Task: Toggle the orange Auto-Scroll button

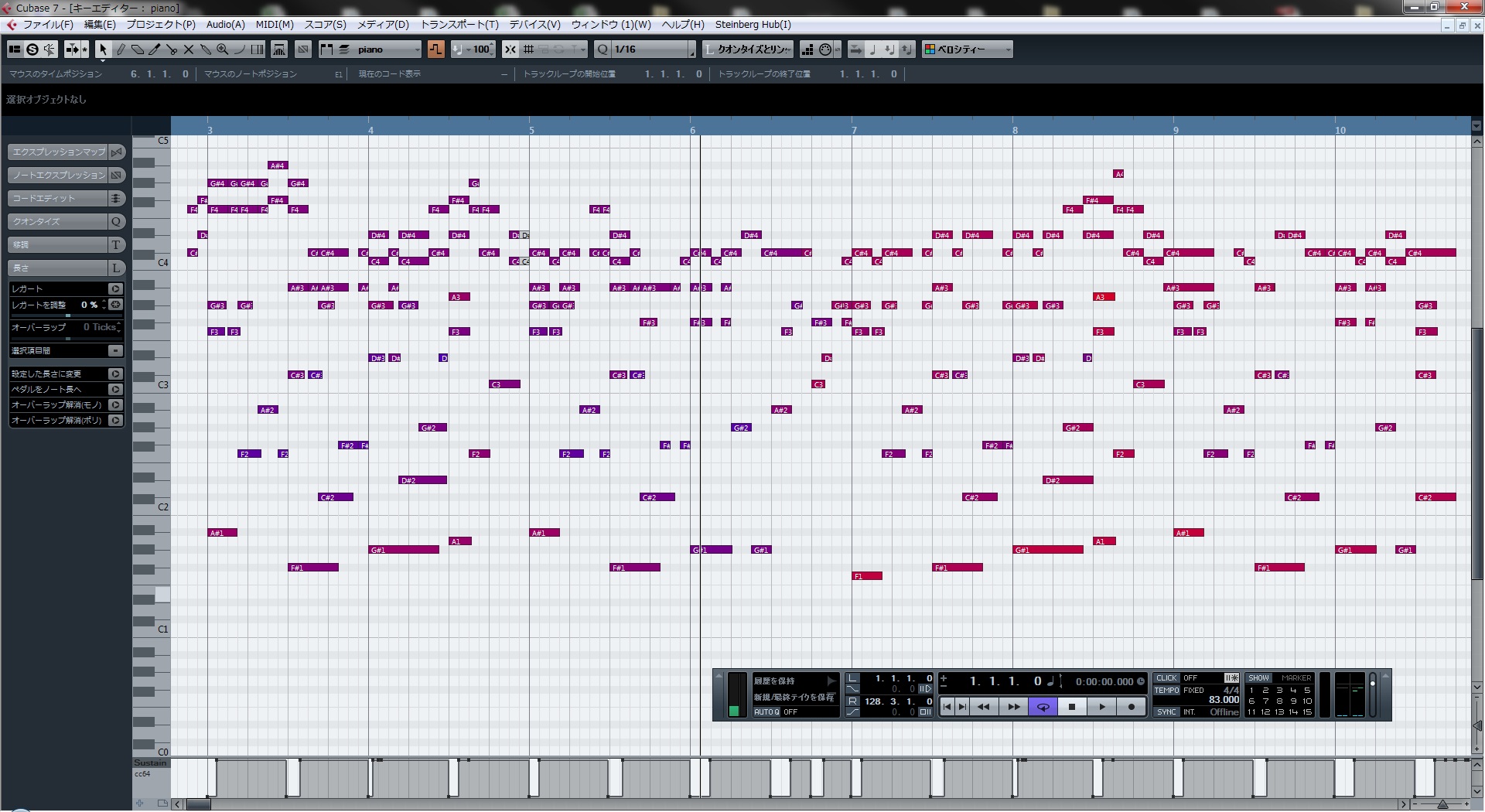Action: (x=436, y=49)
